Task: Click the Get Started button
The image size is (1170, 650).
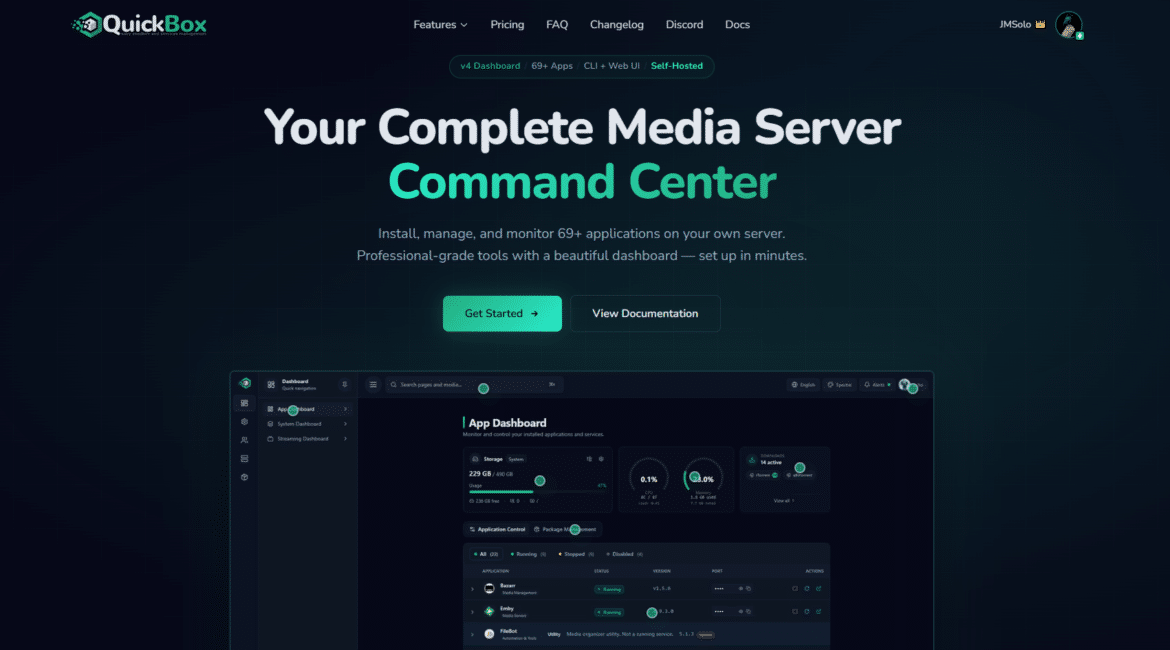Action: coord(502,313)
